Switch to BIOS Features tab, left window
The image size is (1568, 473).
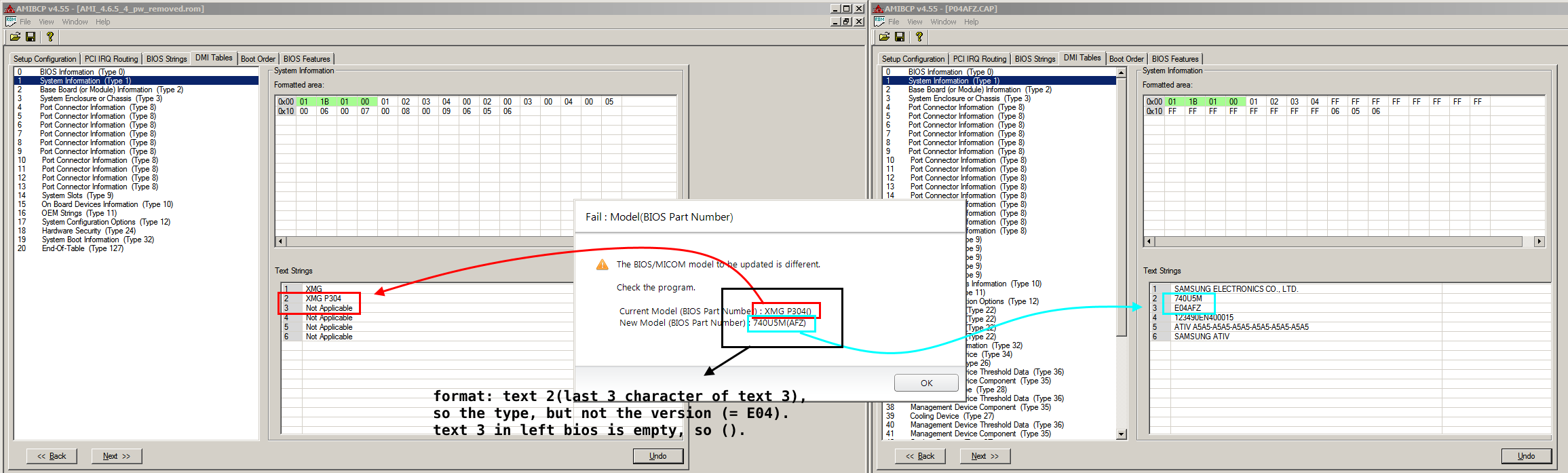tap(307, 59)
